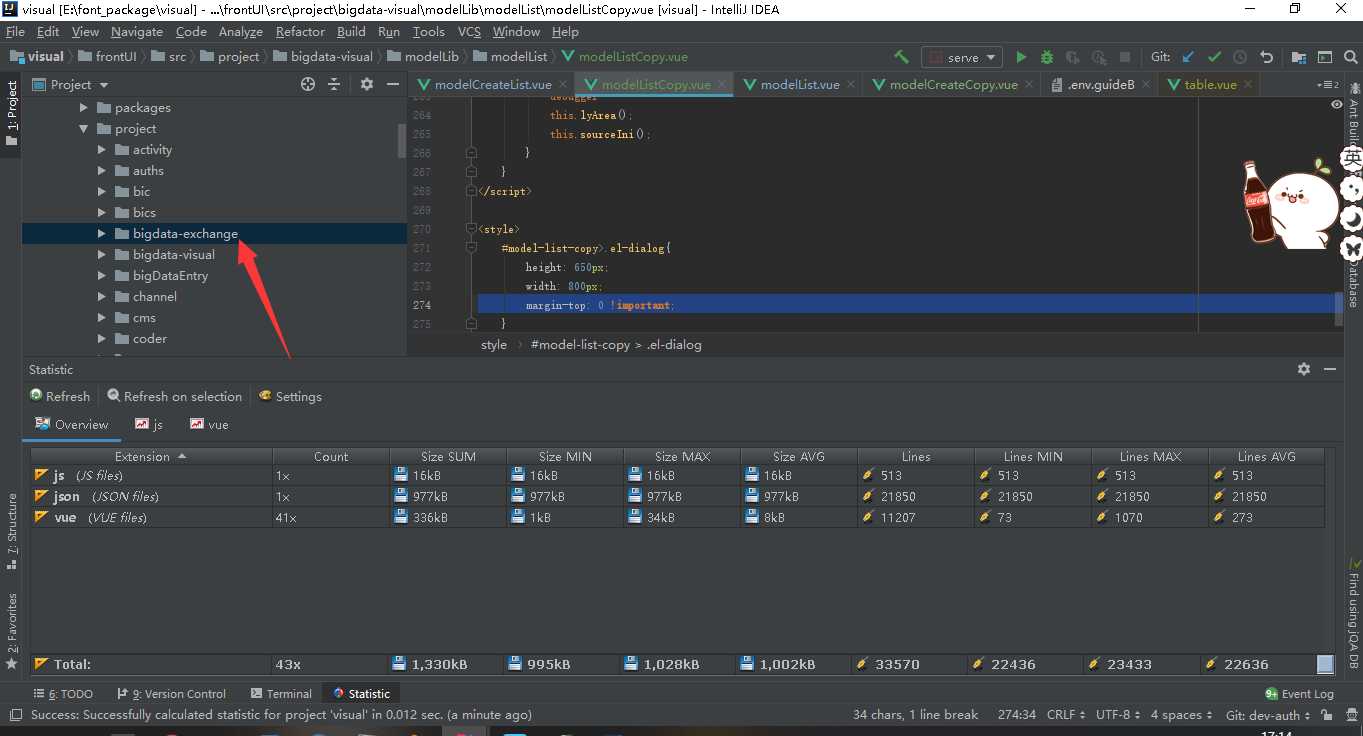Viewport: 1363px width, 736px height.
Task: Open the Event Log
Action: [x=1299, y=693]
